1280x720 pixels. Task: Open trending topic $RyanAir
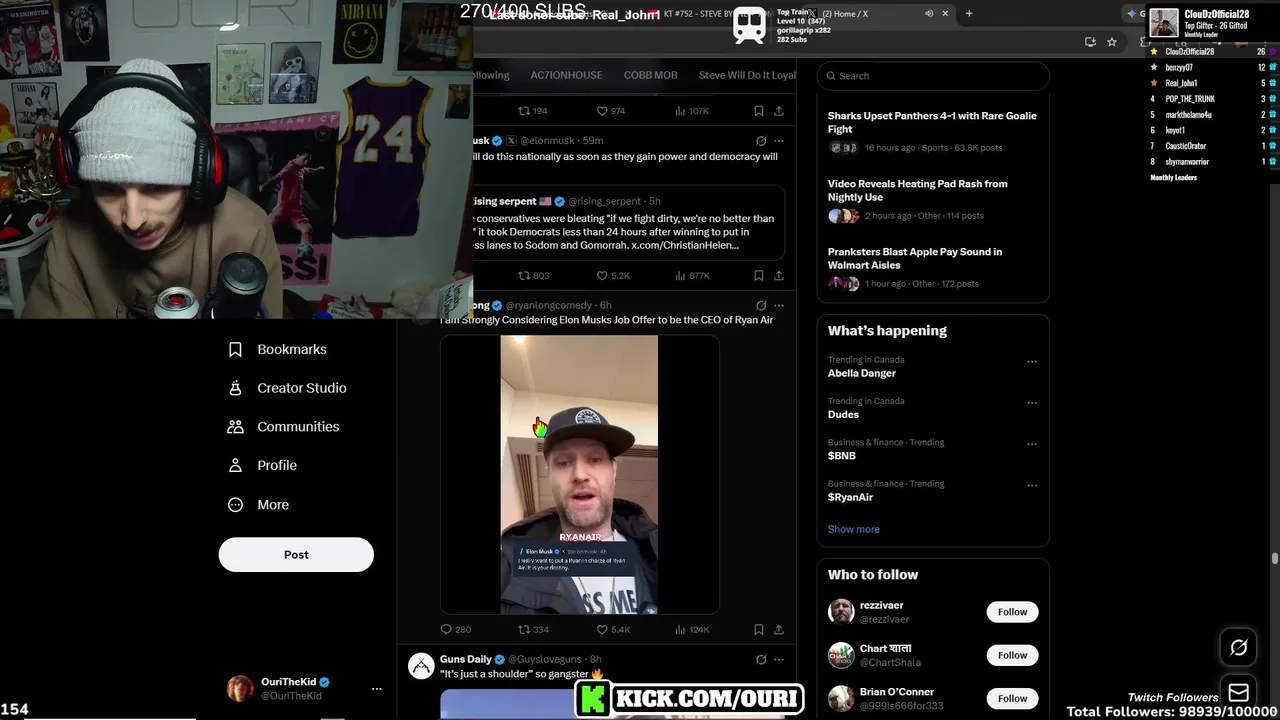(x=850, y=497)
